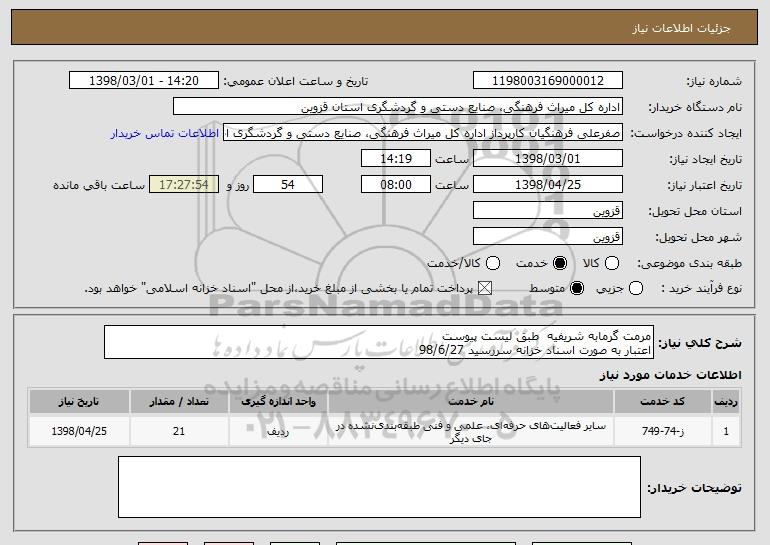The image size is (770, 545).
Task: Click the delivery province field قزوین
Action: pos(548,211)
